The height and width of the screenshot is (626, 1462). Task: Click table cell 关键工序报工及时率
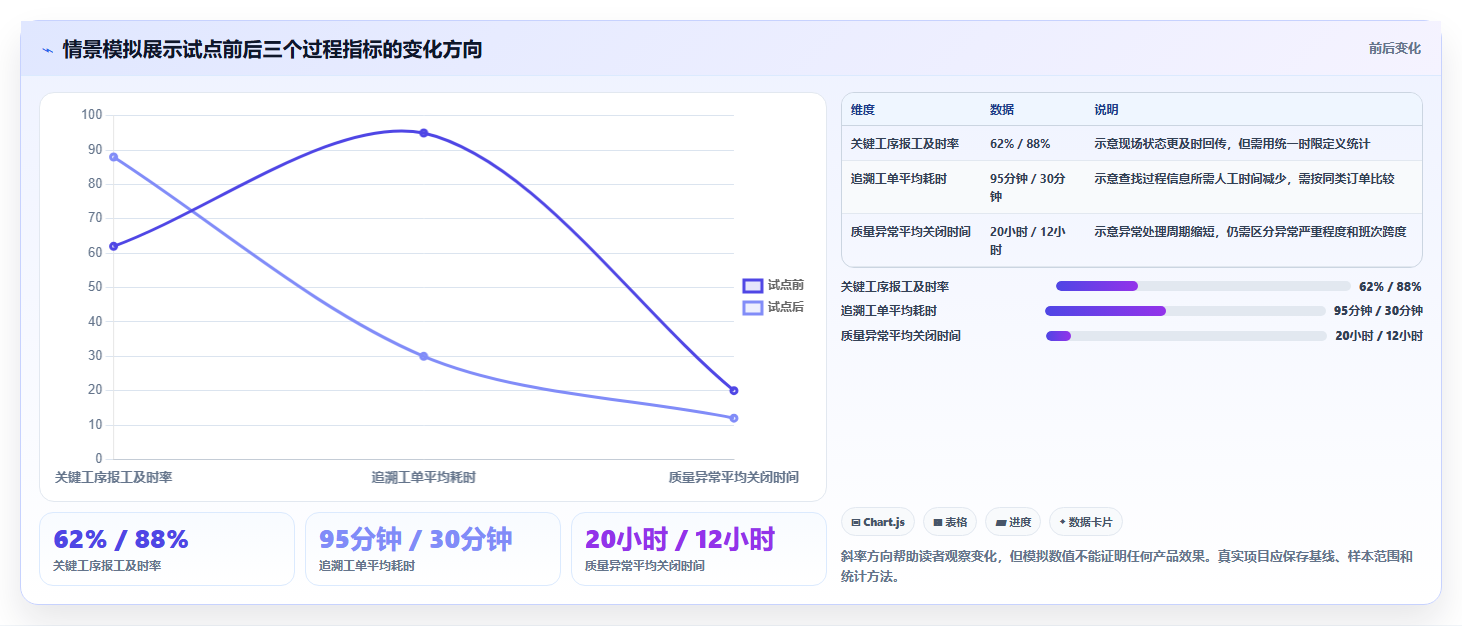coord(905,144)
